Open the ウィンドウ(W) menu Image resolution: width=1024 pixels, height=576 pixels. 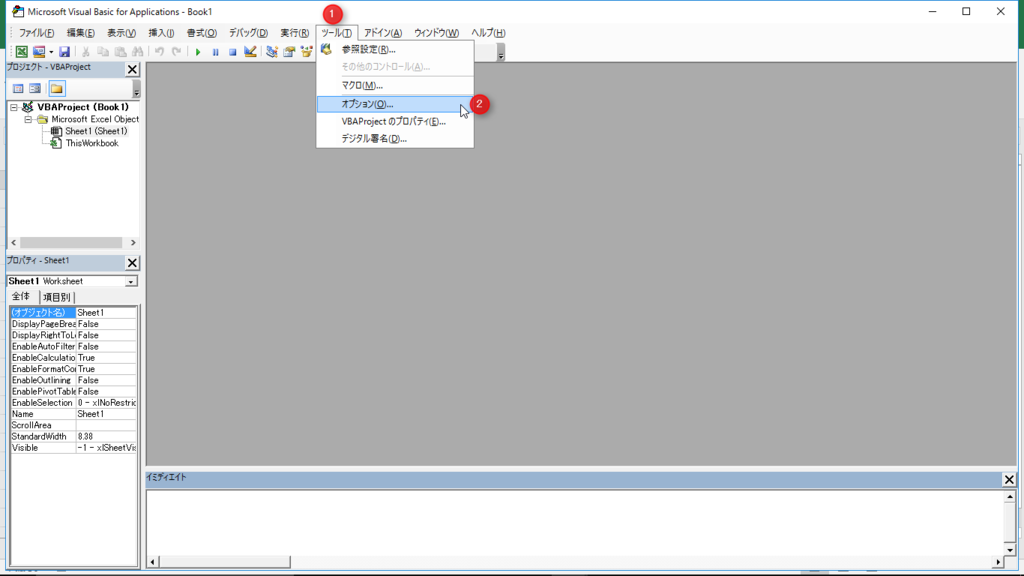pyautogui.click(x=436, y=33)
